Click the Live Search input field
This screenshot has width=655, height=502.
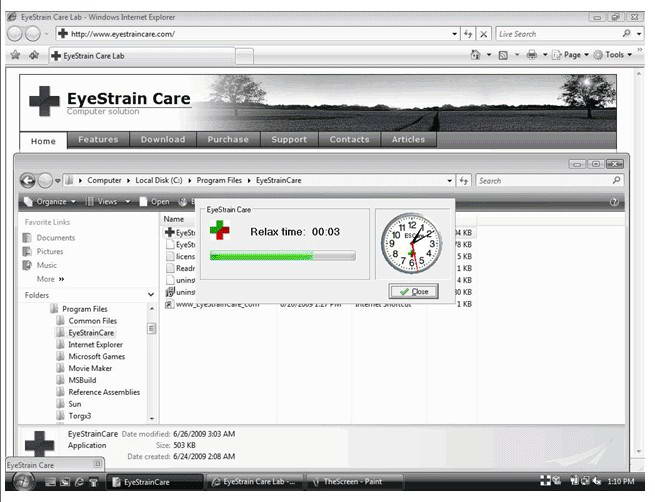click(558, 34)
